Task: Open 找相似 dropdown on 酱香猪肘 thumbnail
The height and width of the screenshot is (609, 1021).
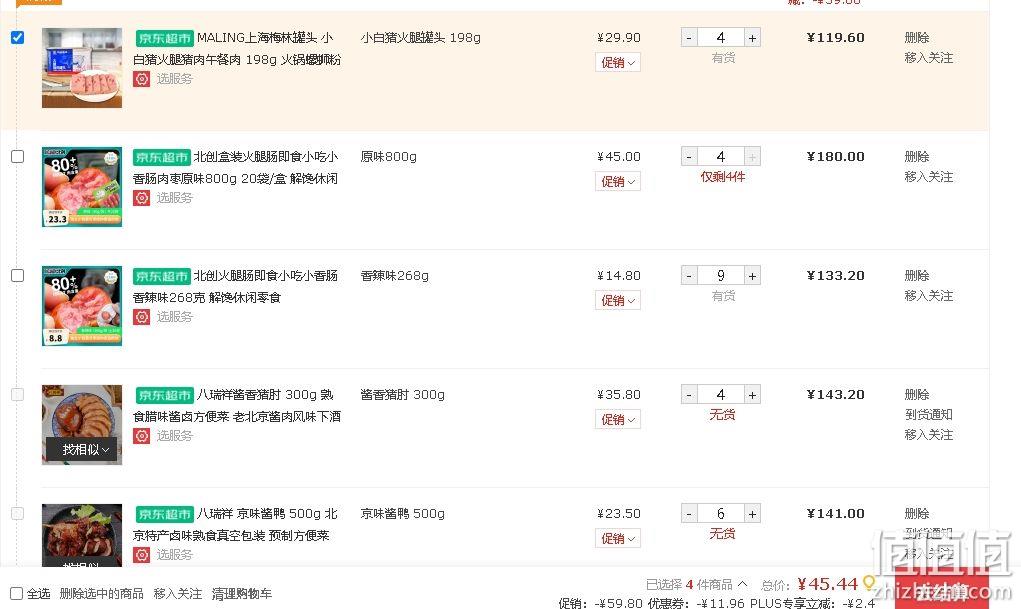Action: click(x=81, y=449)
